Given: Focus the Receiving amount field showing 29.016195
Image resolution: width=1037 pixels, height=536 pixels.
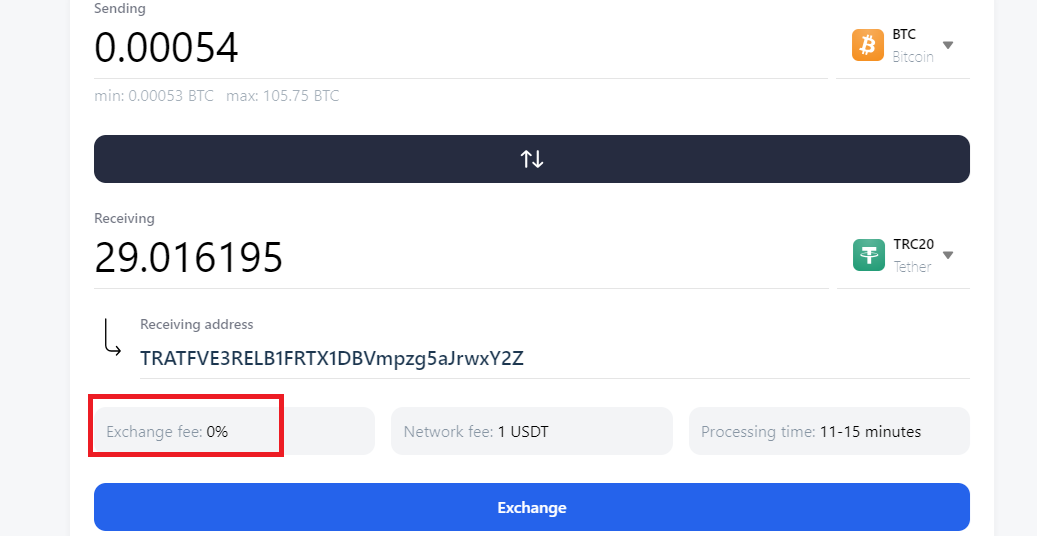Looking at the screenshot, I should (460, 257).
